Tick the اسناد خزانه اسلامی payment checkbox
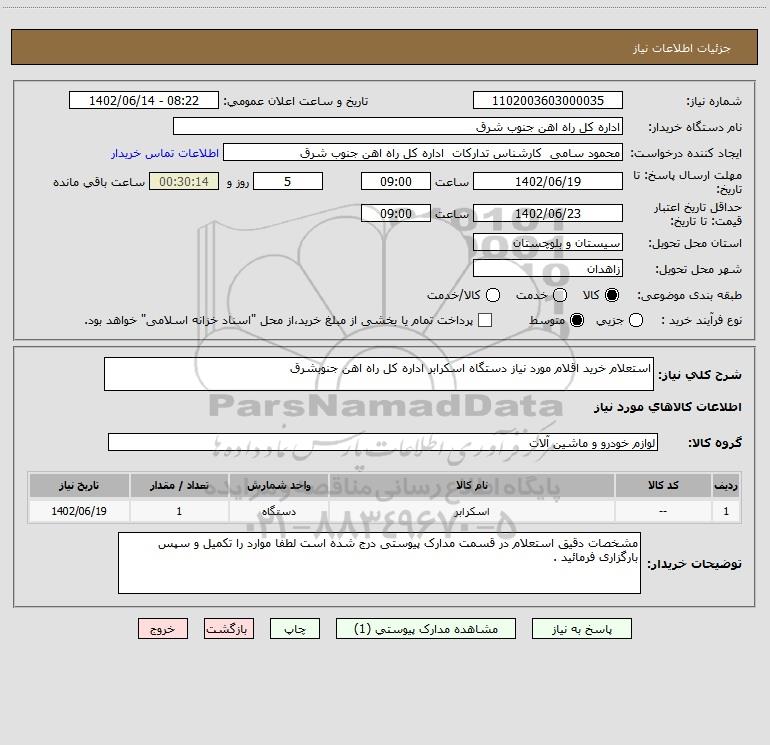Screen dimensions: 770x745 485,320
